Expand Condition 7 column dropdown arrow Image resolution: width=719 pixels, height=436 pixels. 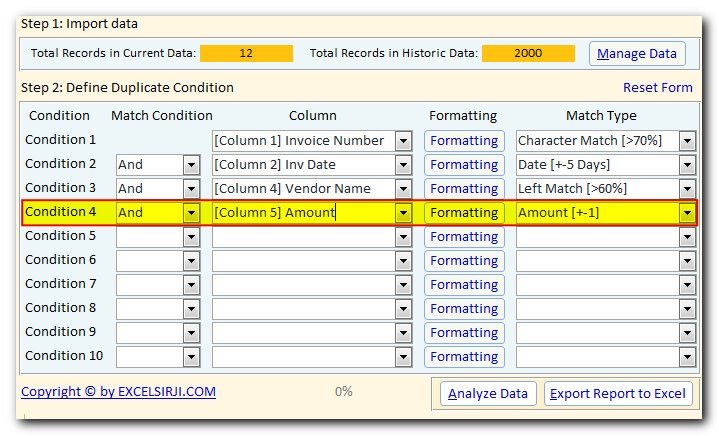pos(404,285)
